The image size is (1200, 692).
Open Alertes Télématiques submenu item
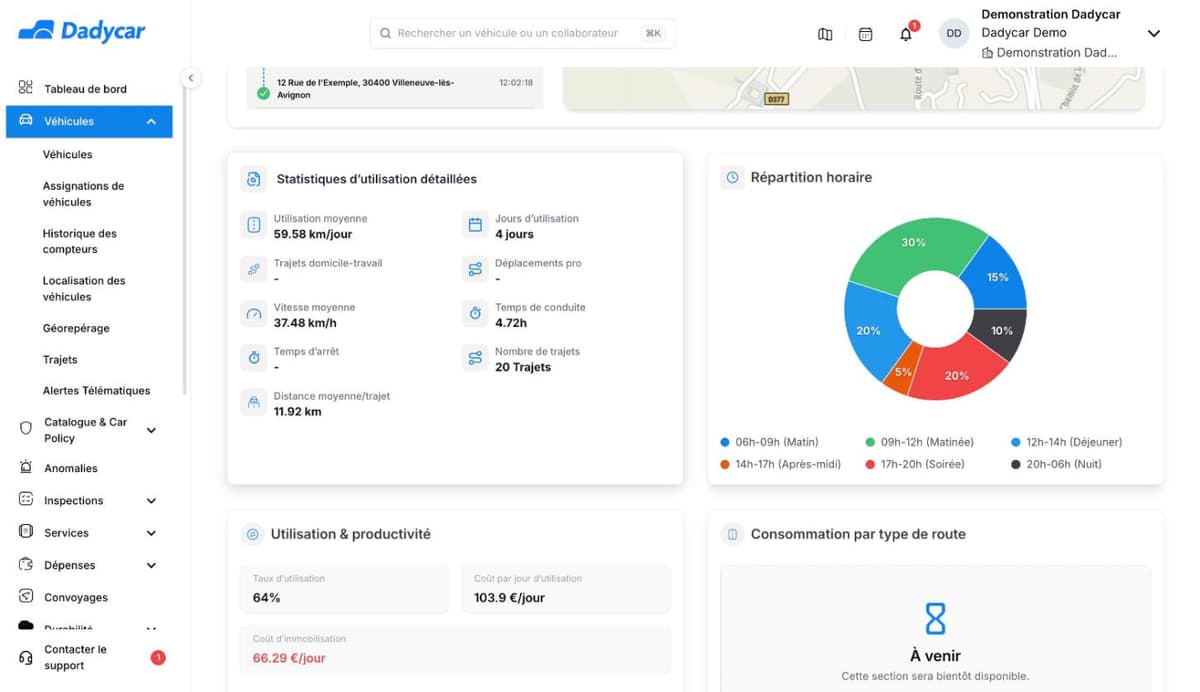tap(96, 390)
